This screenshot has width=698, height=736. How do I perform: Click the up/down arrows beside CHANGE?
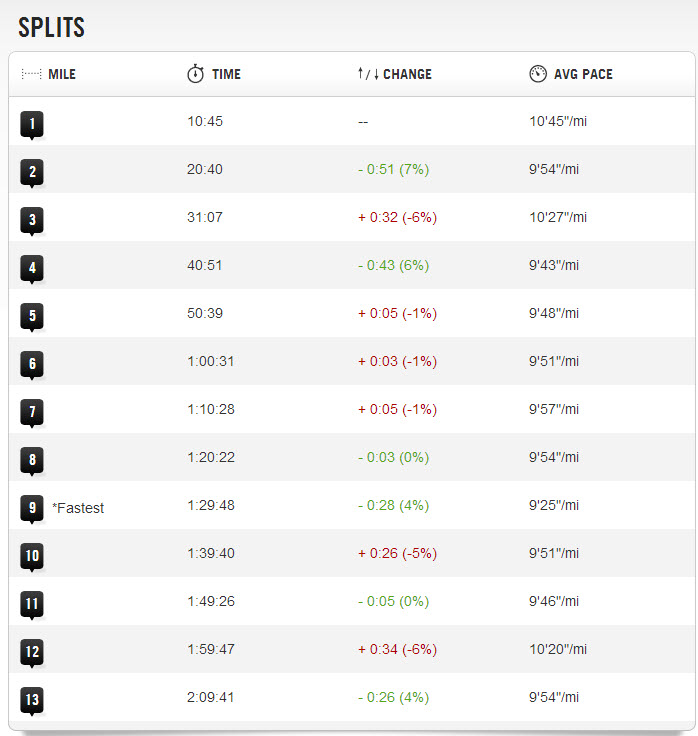(x=366, y=74)
